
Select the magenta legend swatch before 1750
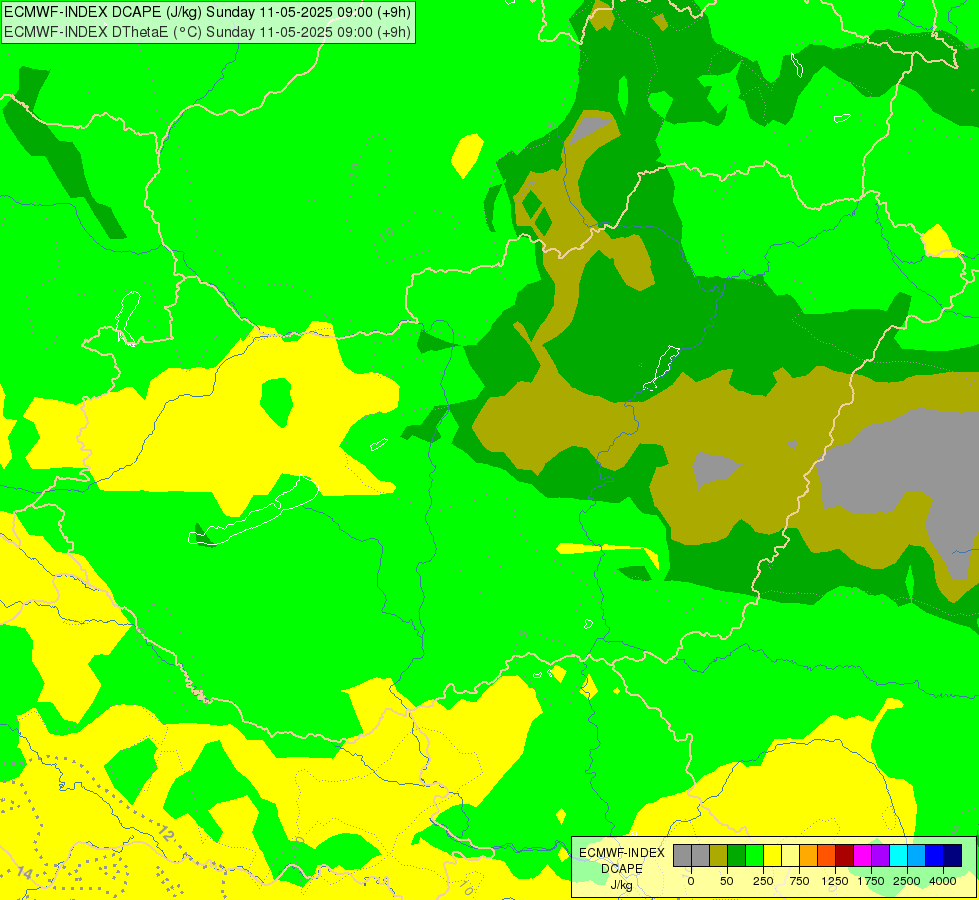pyautogui.click(x=862, y=855)
